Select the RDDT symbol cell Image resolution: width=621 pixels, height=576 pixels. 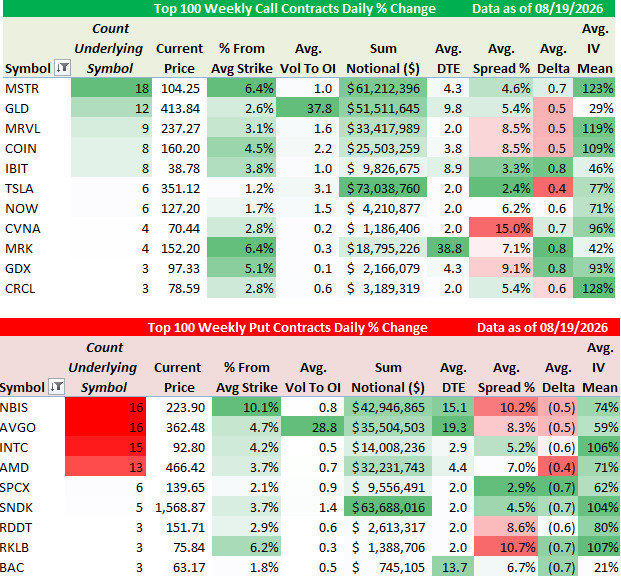32,527
